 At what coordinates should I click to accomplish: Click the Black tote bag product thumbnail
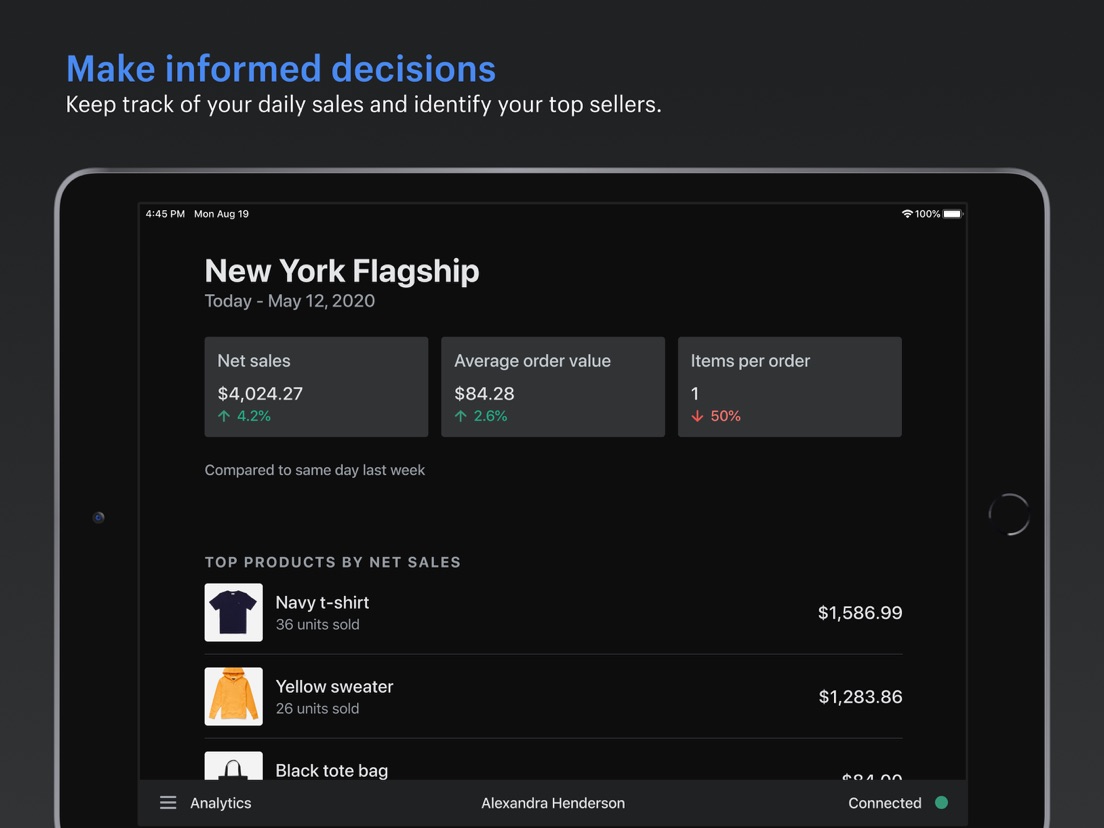[233, 770]
